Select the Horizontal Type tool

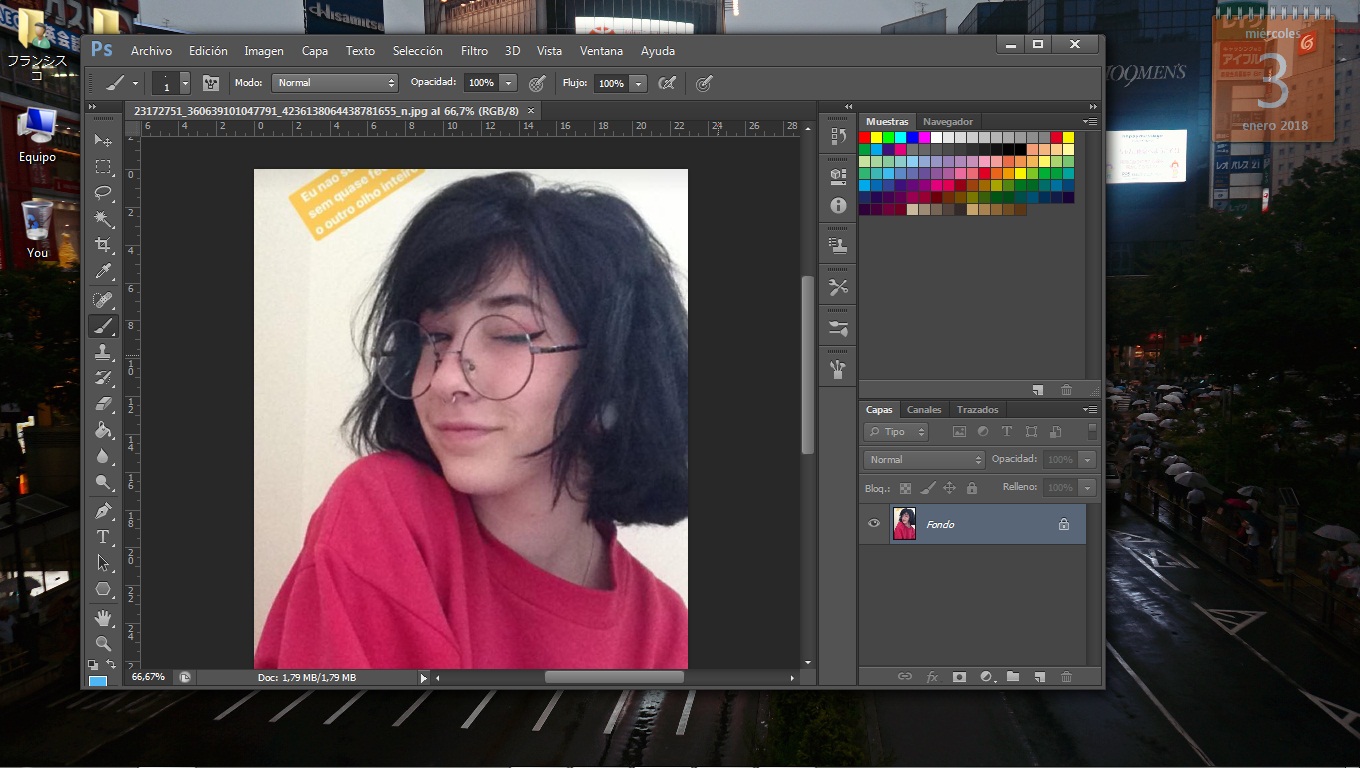(103, 537)
